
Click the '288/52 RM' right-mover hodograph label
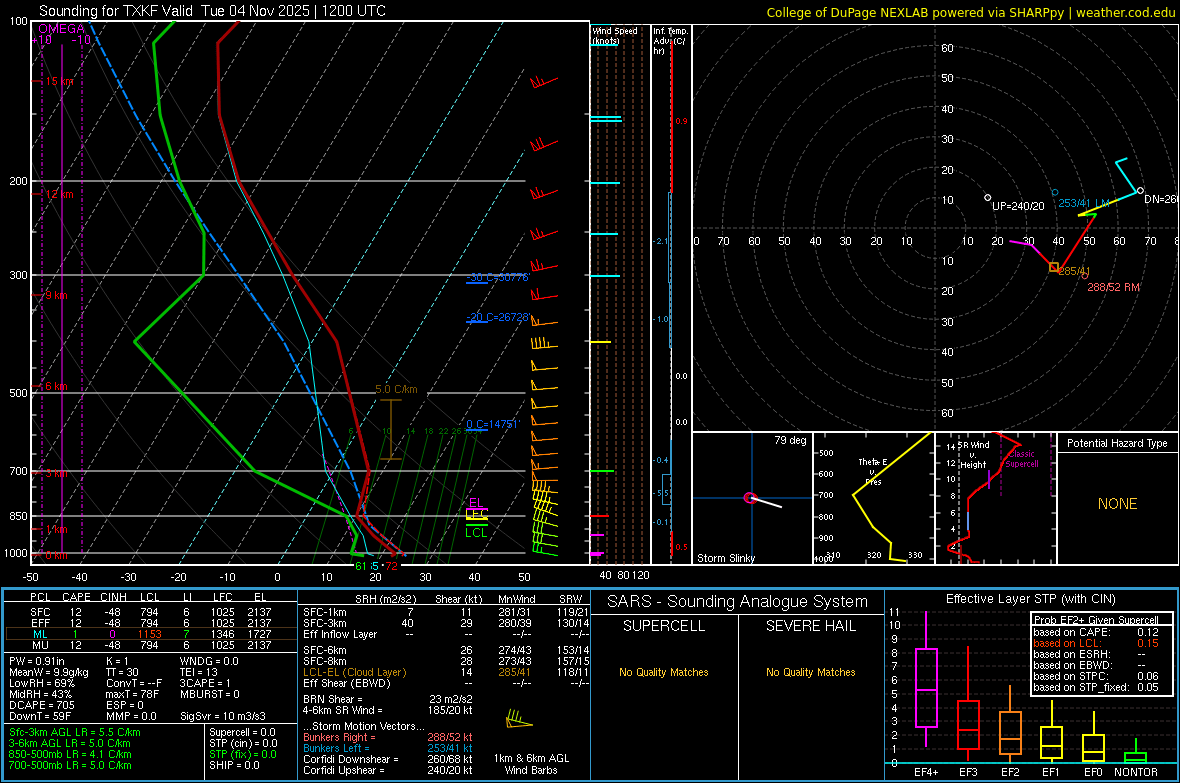(x=1114, y=287)
